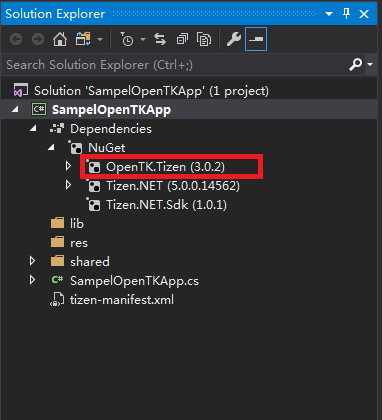Select tizen-manifest.xml file
The height and width of the screenshot is (420, 382).
coord(122,300)
